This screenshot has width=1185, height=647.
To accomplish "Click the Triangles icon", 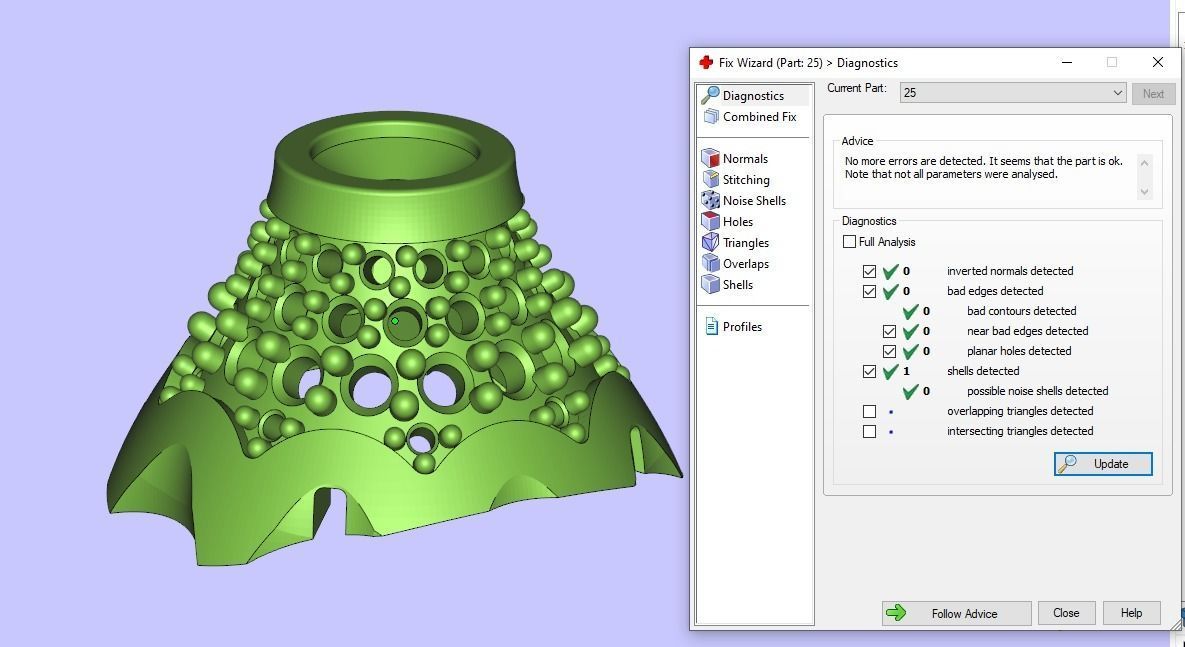I will click(x=710, y=243).
